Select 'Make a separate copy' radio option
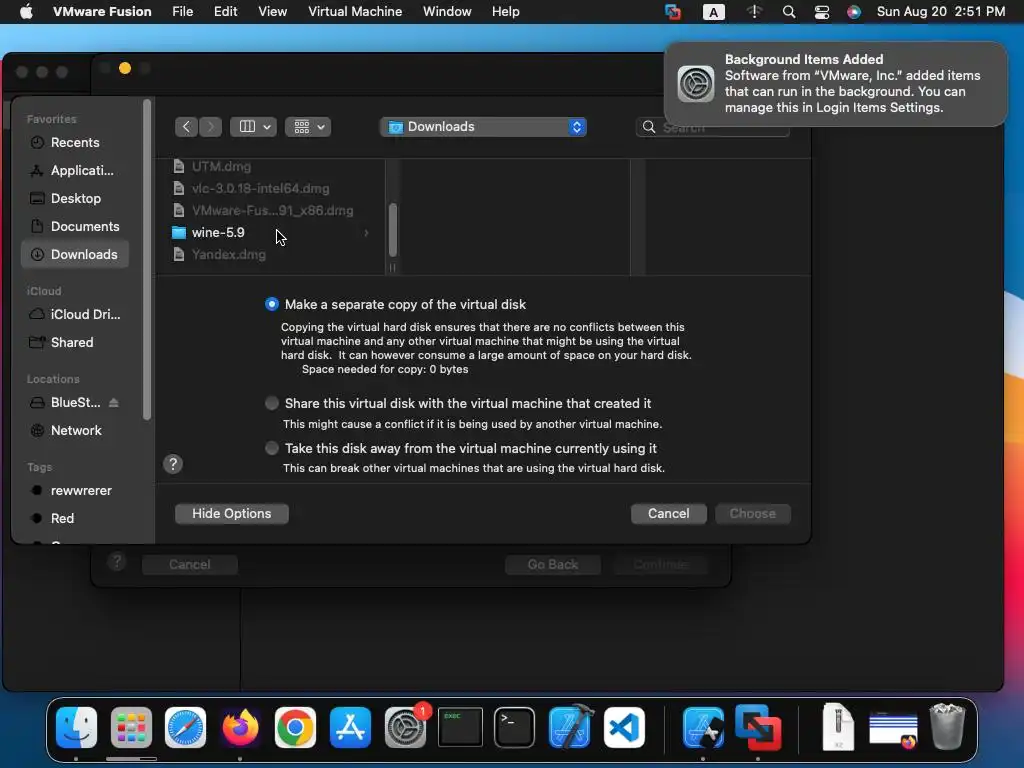 pos(272,304)
